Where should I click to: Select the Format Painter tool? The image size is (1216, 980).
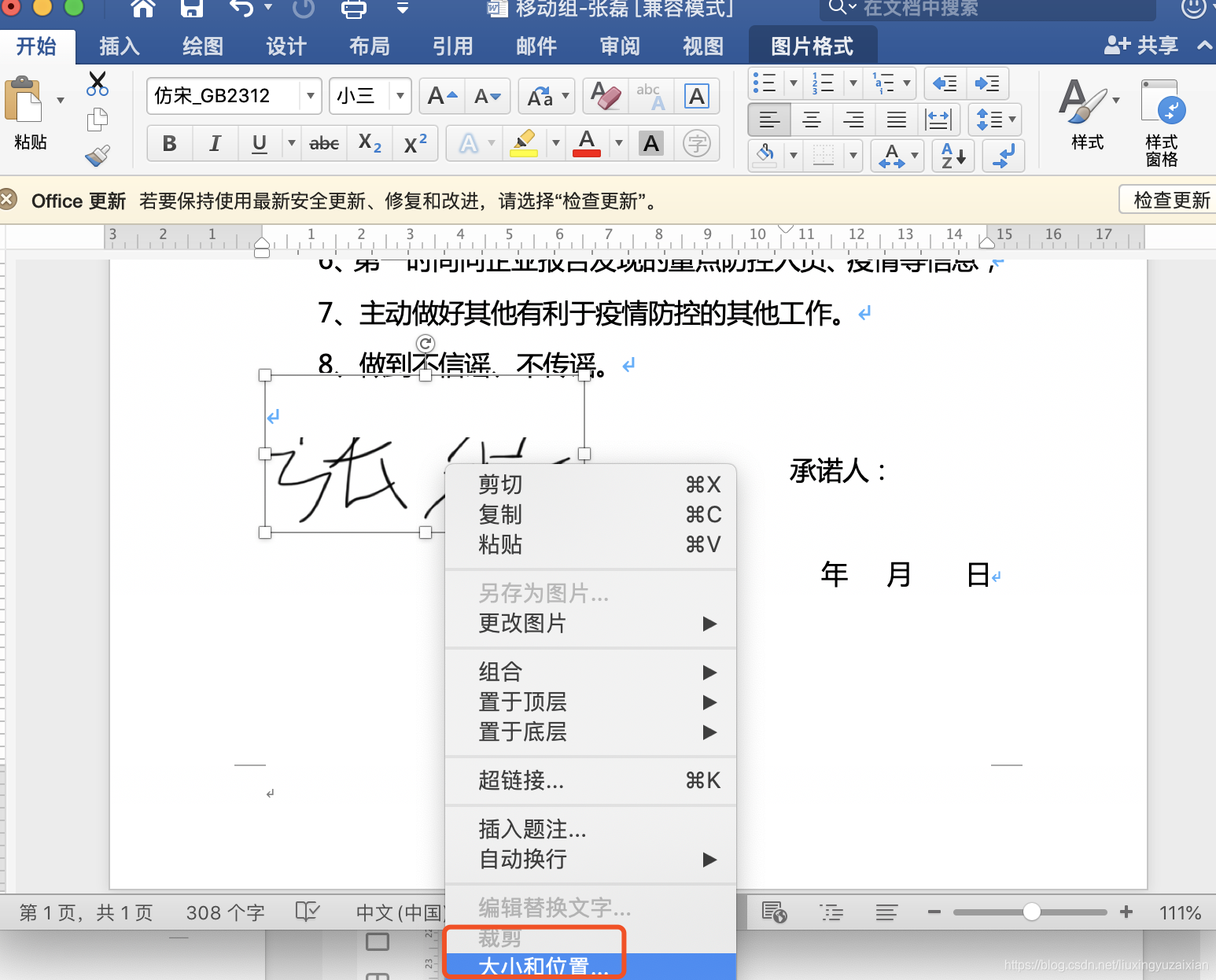pyautogui.click(x=97, y=155)
